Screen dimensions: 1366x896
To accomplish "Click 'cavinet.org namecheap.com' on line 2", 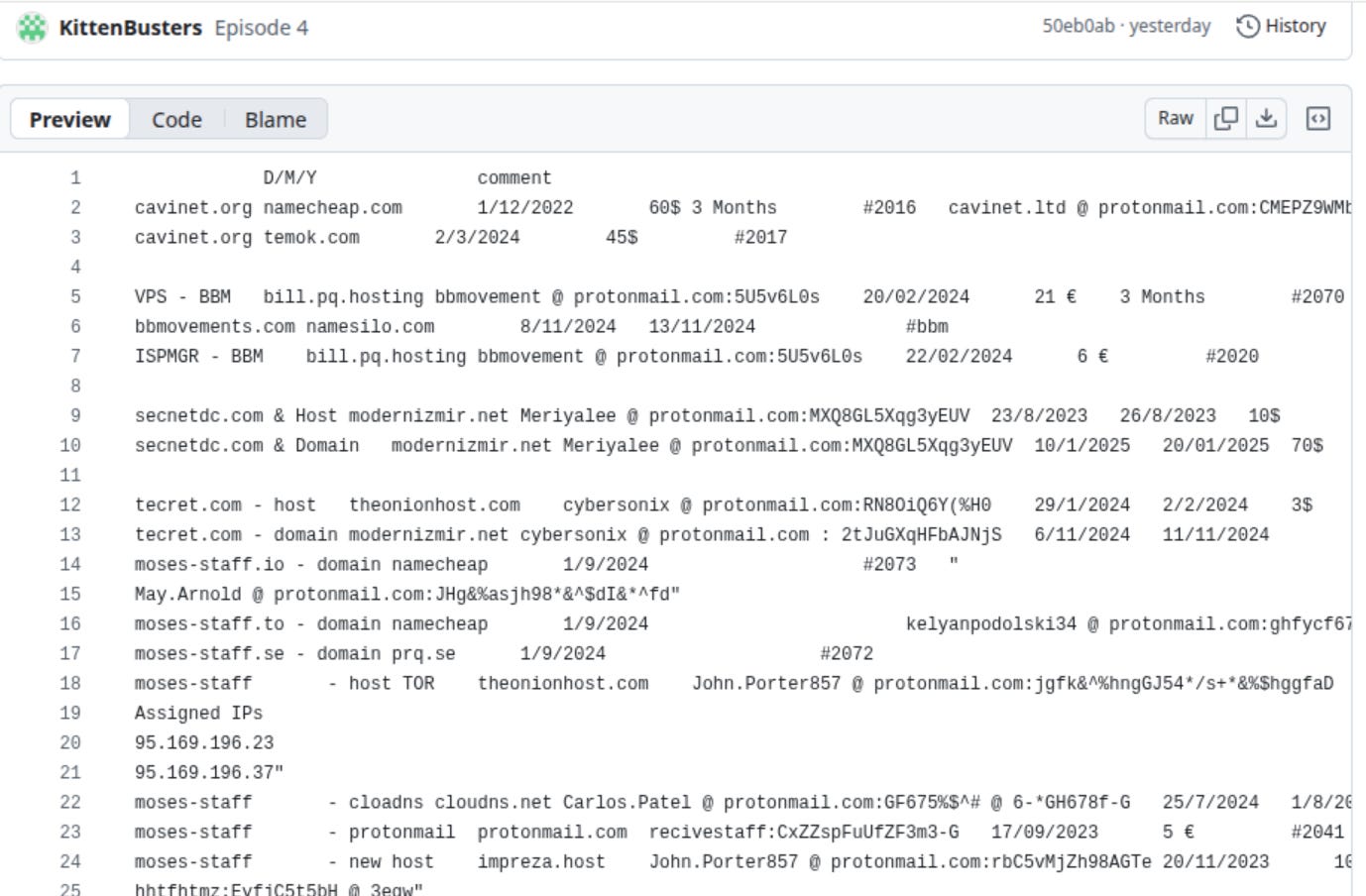I will [x=269, y=208].
